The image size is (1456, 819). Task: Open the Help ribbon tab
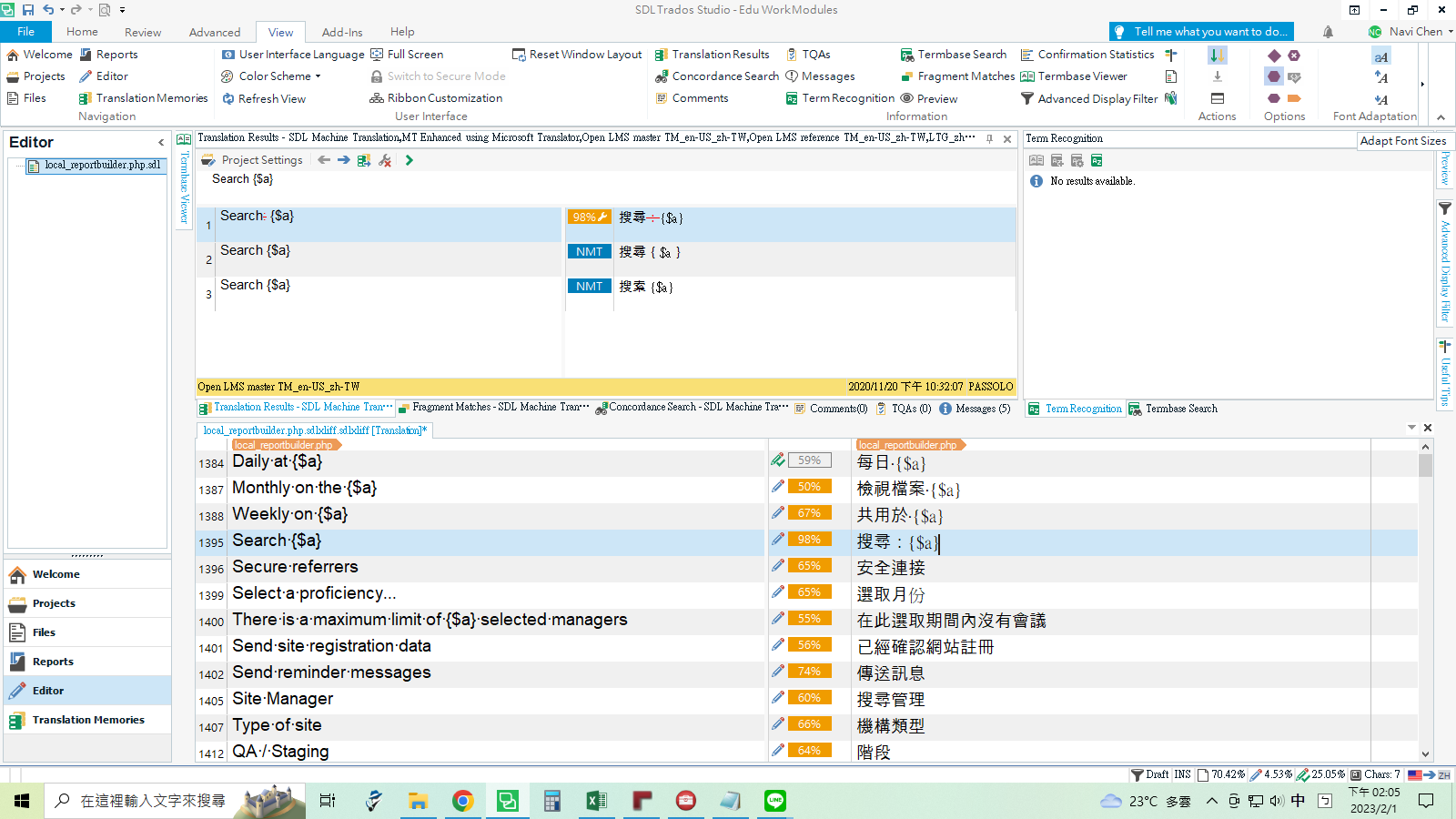[402, 32]
